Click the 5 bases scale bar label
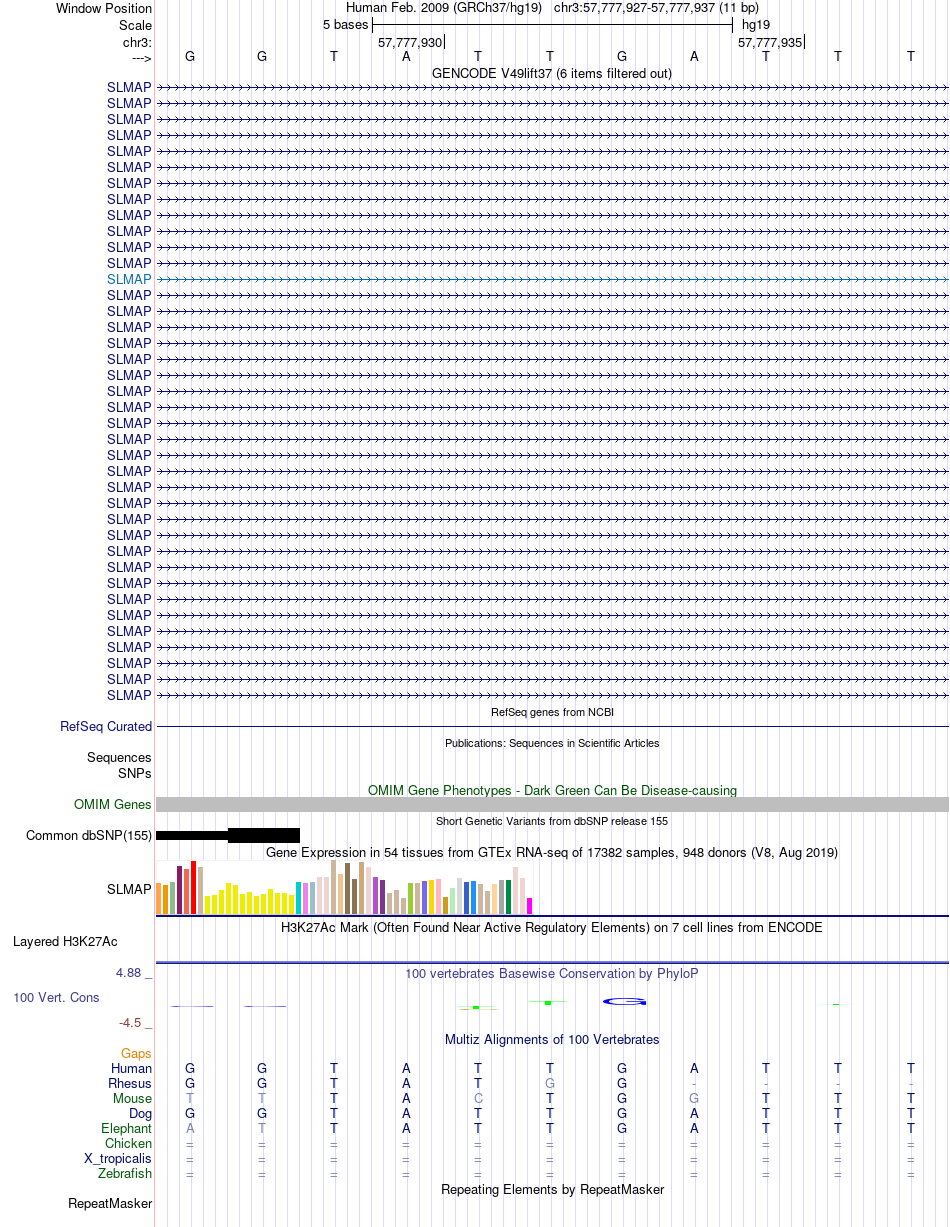This screenshot has width=950, height=1227. [x=345, y=25]
